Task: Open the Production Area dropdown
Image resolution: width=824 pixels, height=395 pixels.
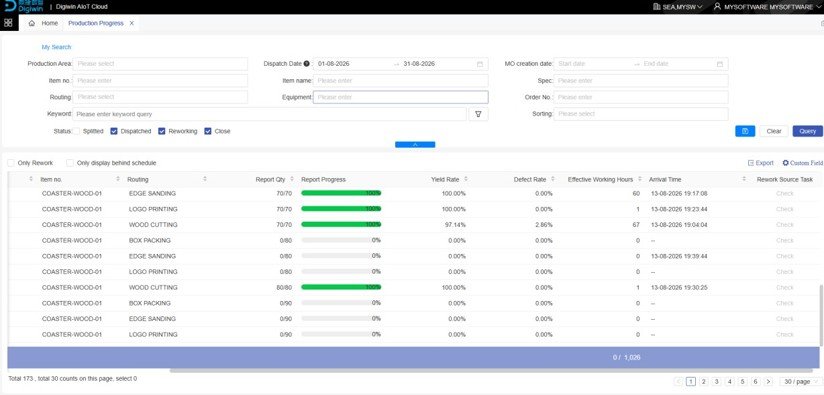Action: (x=160, y=64)
